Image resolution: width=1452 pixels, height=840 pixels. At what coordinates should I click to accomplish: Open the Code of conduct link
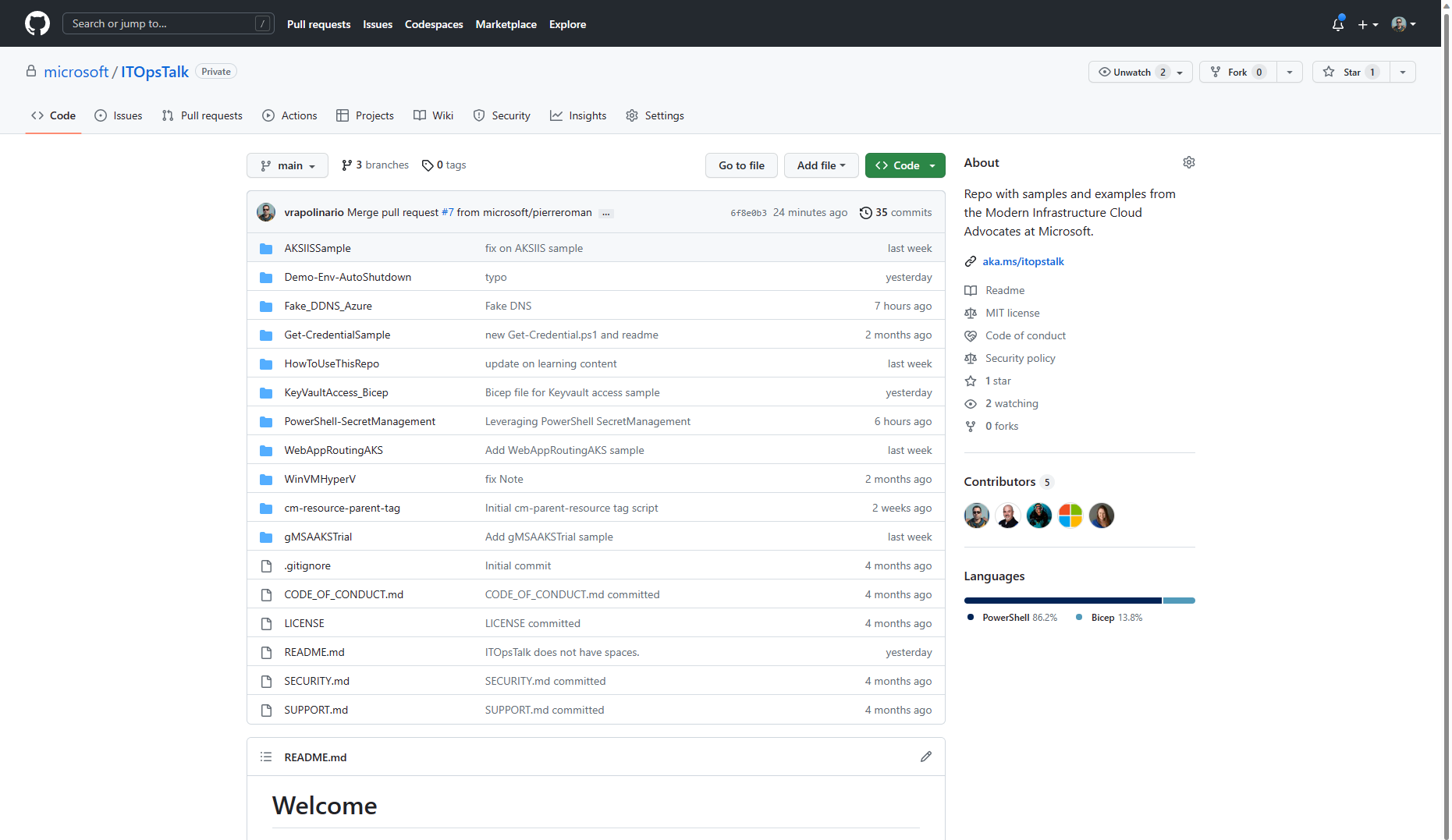(x=1025, y=335)
